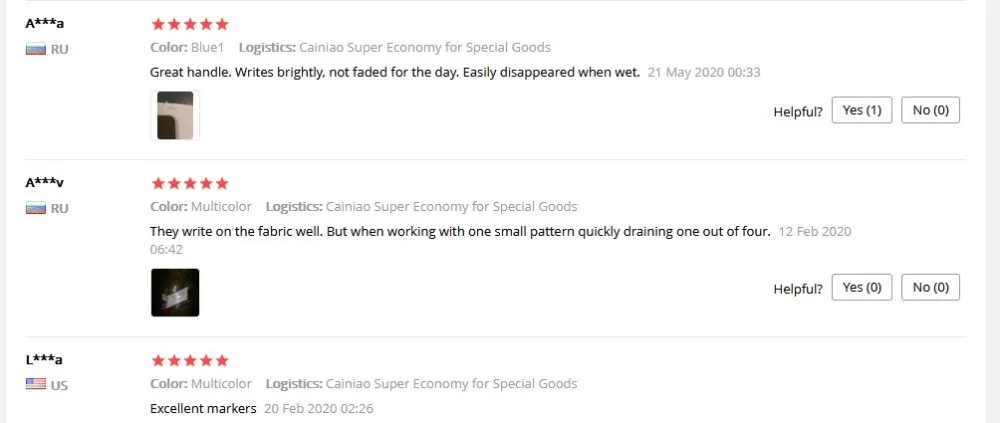Click the 'Excellent markers' review text
Image resolution: width=1000 pixels, height=423 pixels.
pyautogui.click(x=203, y=408)
